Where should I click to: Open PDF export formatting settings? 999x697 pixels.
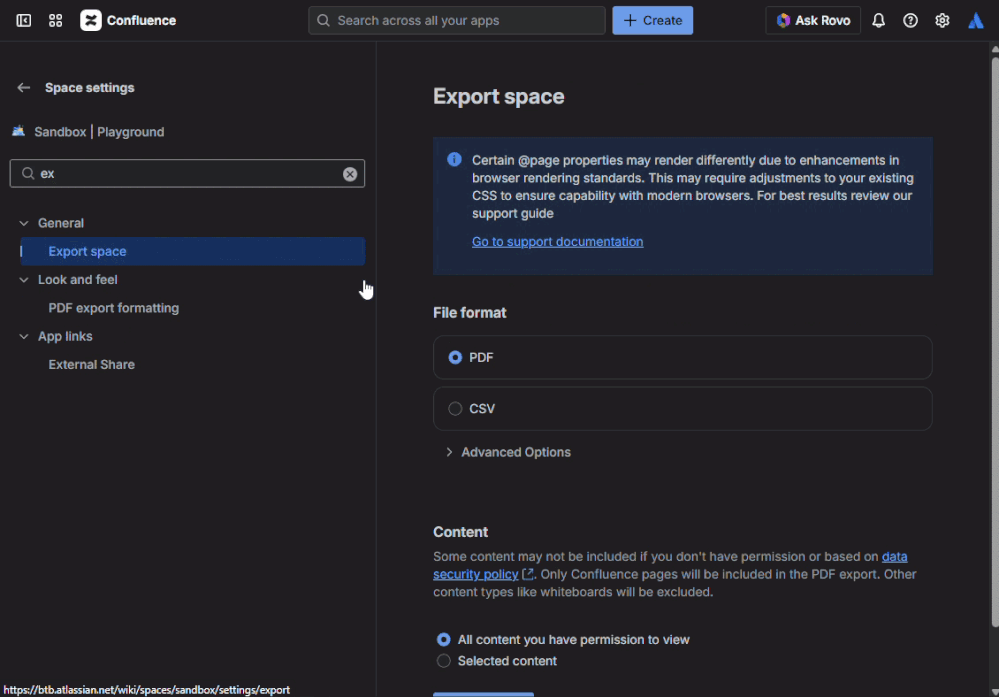[113, 307]
